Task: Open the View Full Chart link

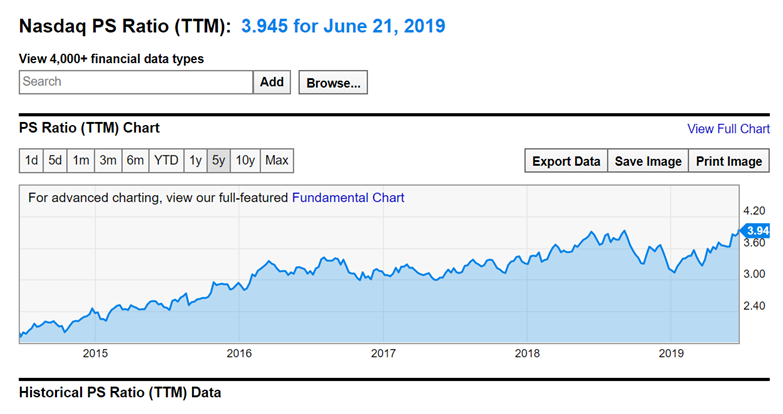Action: click(x=728, y=129)
